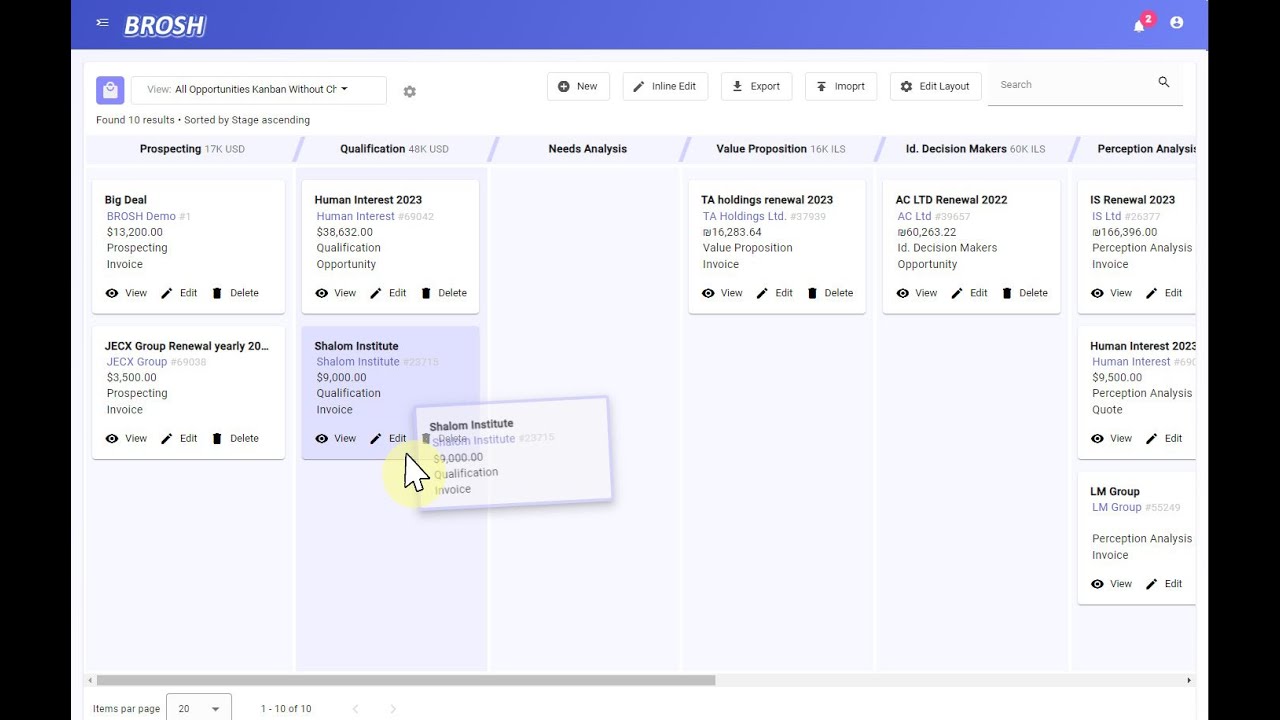Open the IS Ltd account link

point(1106,216)
